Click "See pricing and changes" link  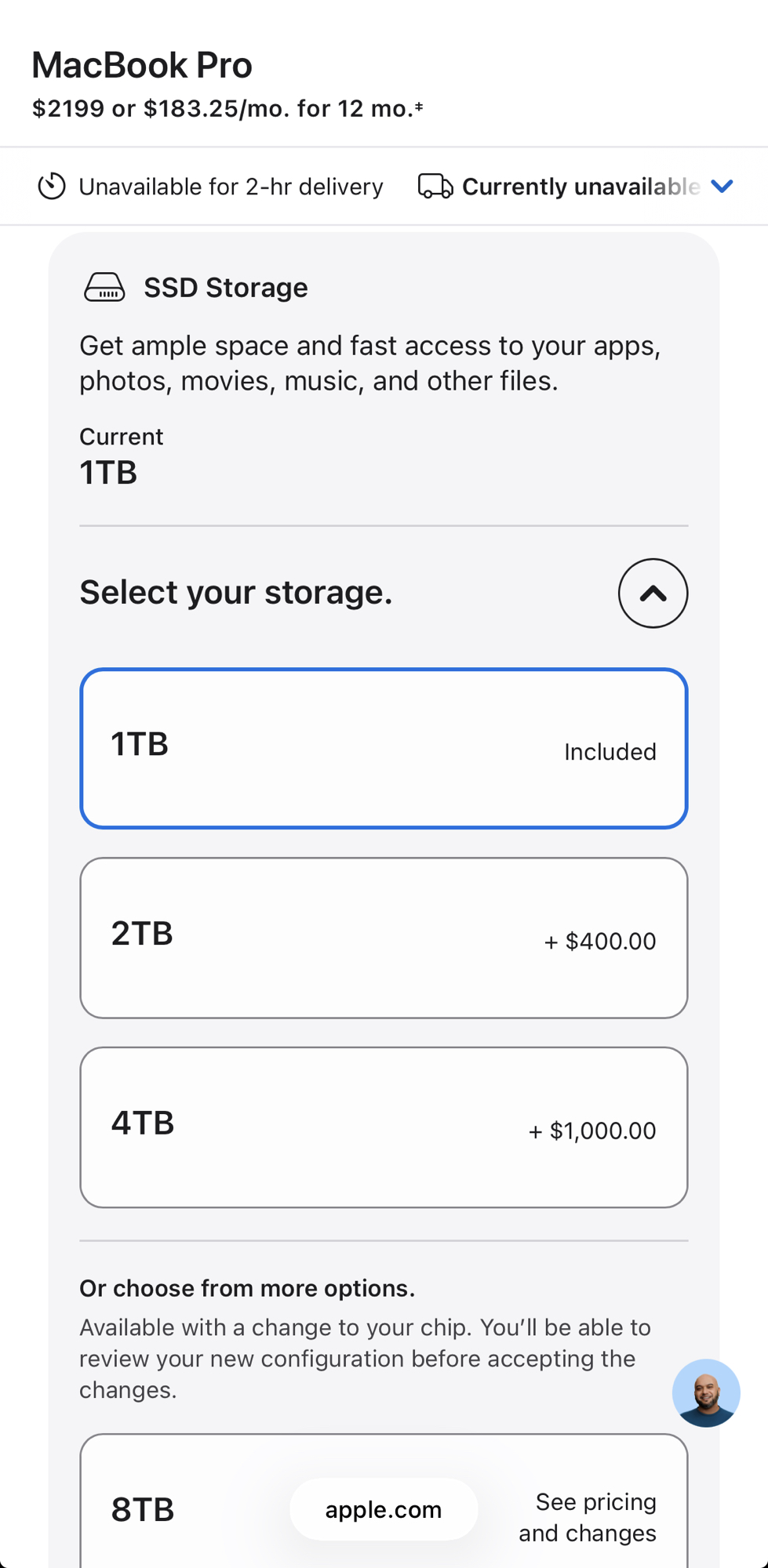(x=588, y=1517)
